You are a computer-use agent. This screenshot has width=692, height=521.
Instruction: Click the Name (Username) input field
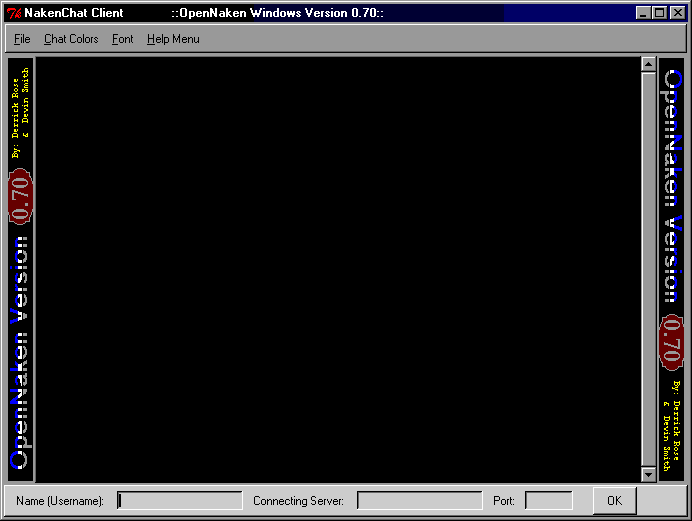coord(180,500)
